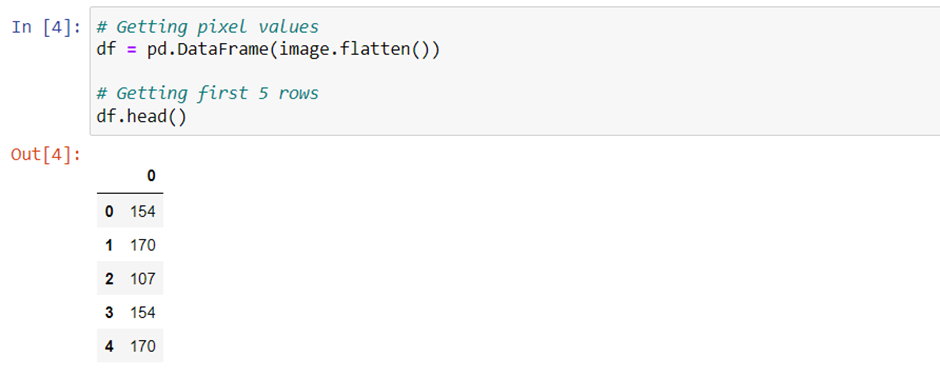
Task: Click the df.head() code line
Action: tap(141, 116)
